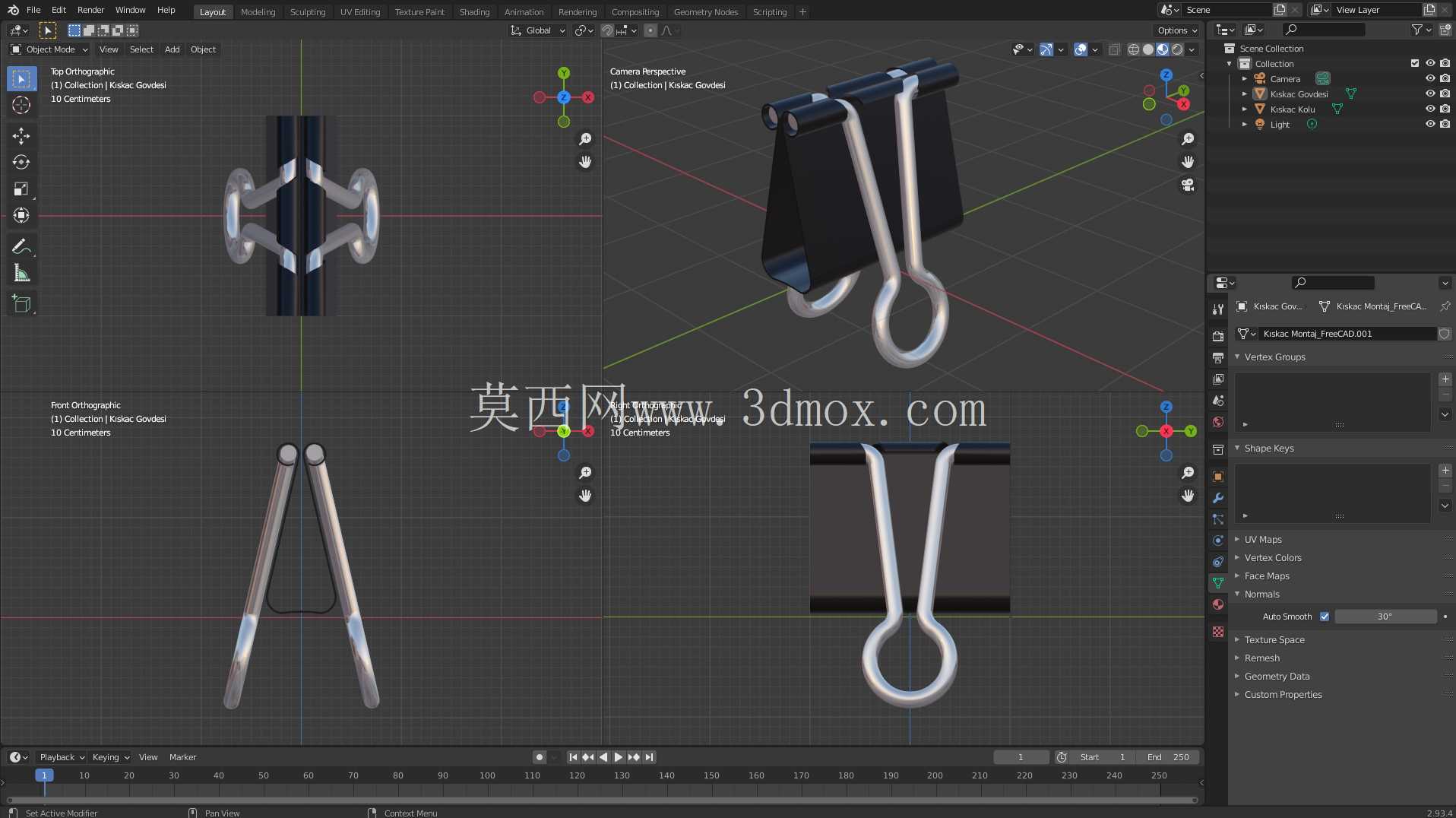Screen dimensions: 1456x818
Task: Open the Render menu
Action: (90, 11)
